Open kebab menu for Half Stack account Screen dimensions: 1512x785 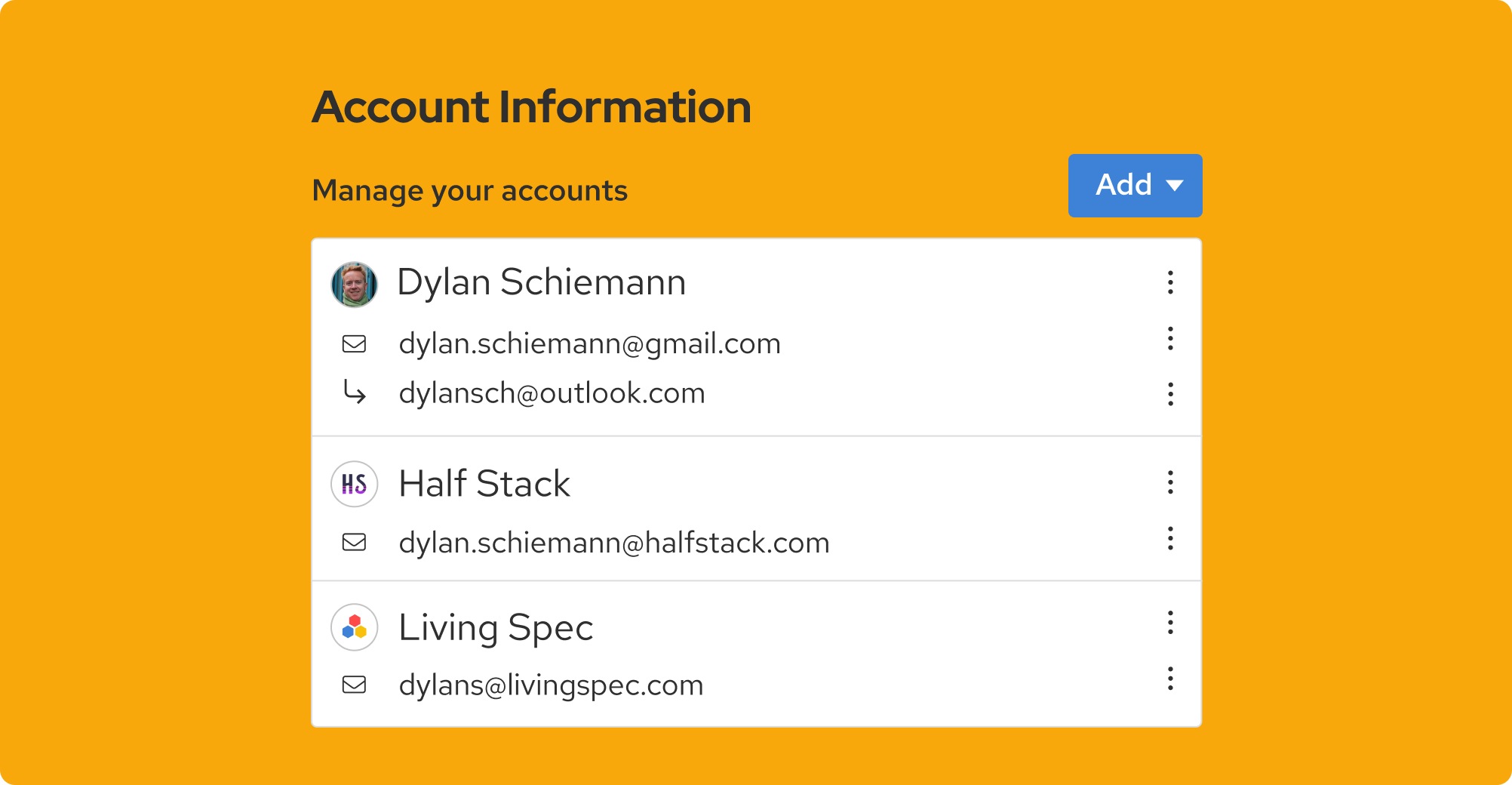1170,482
